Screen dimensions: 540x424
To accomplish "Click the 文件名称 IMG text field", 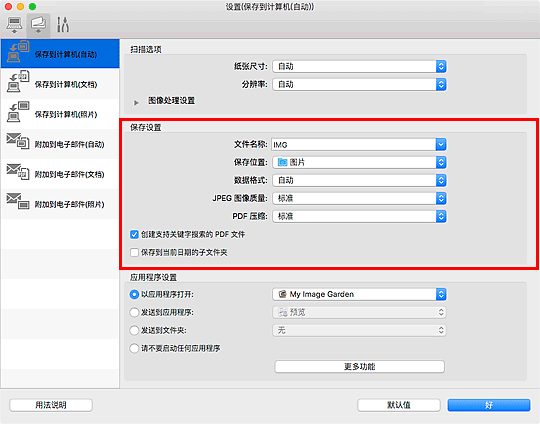I will point(353,145).
